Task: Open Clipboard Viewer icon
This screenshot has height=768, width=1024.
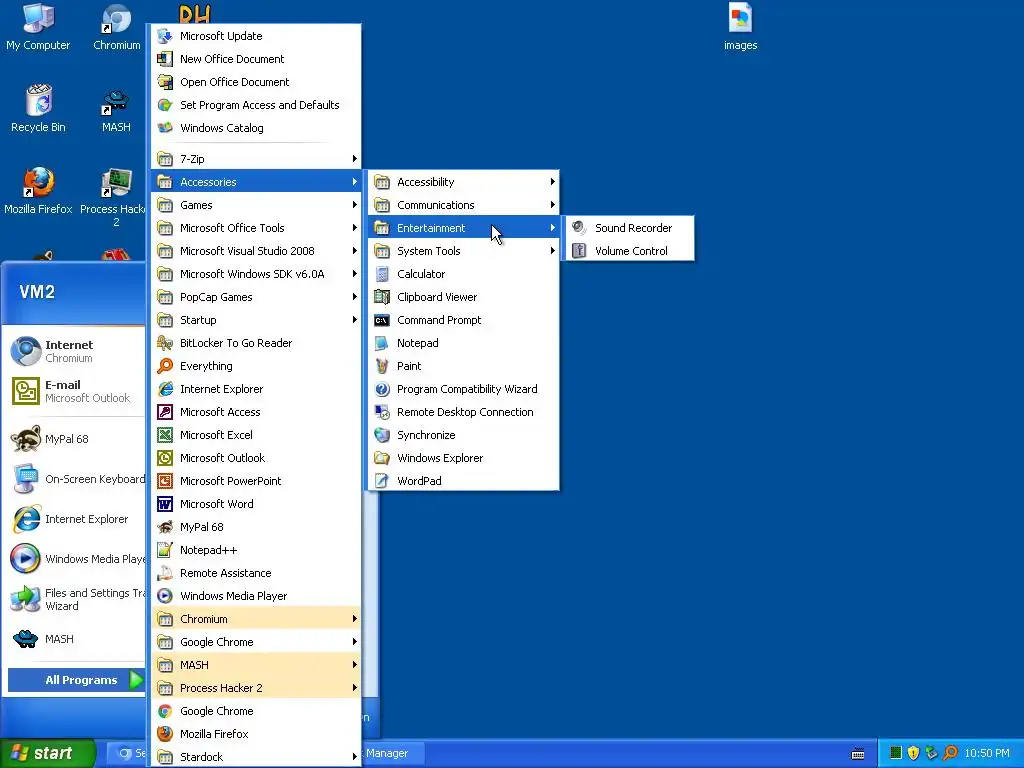Action: pyautogui.click(x=382, y=297)
